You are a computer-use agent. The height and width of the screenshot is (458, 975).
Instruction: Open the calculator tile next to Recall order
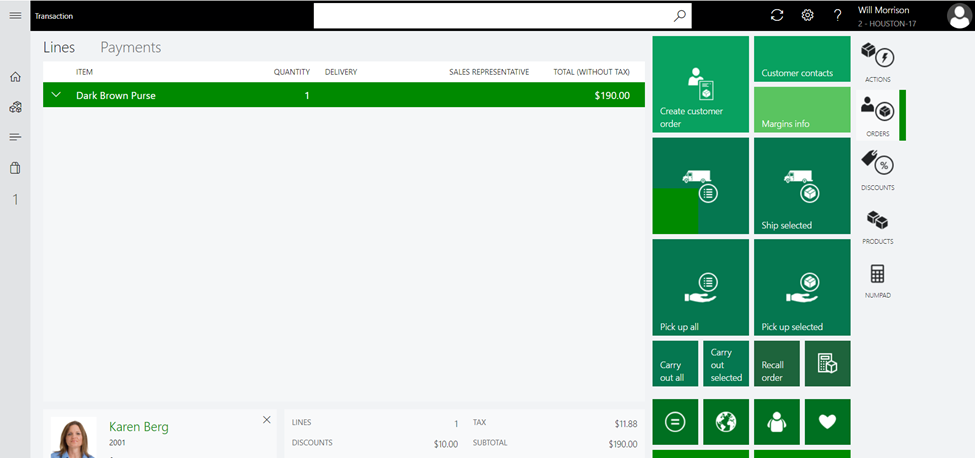pyautogui.click(x=827, y=363)
